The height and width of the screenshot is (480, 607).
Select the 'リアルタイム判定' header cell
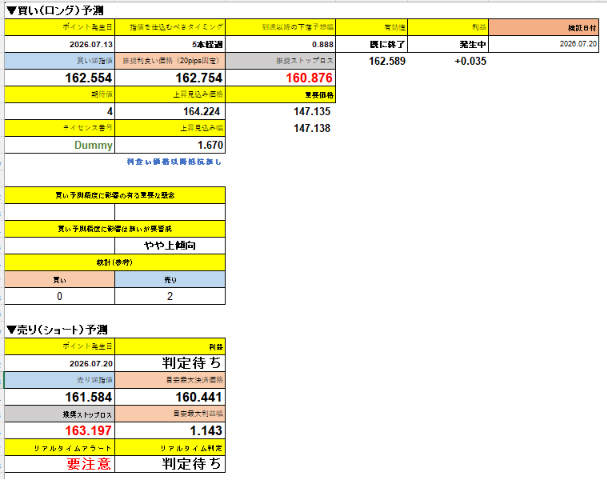tap(170, 448)
